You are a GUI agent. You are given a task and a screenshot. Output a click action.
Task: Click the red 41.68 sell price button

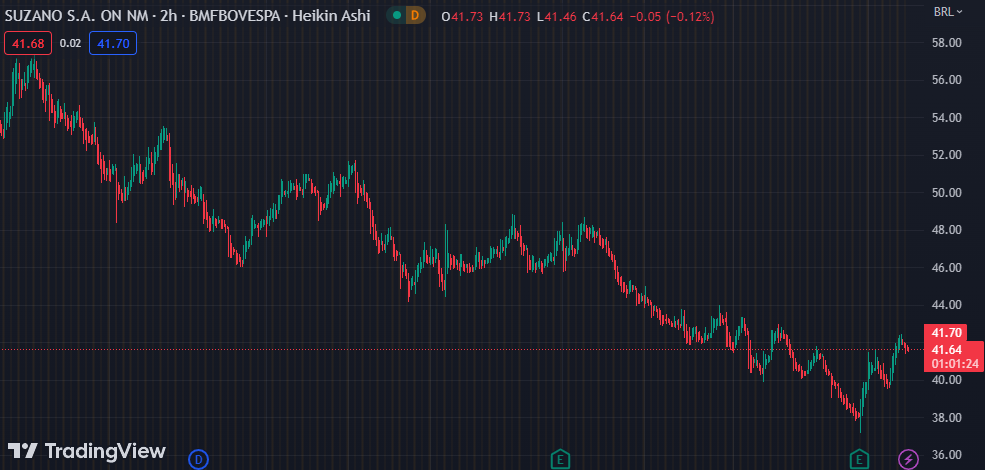[x=28, y=43]
